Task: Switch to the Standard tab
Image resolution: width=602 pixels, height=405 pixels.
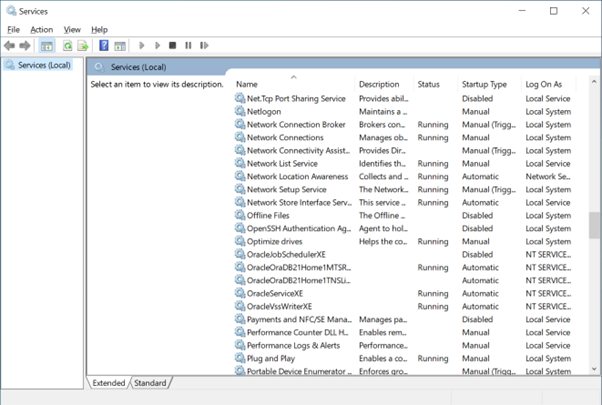Action: click(x=150, y=383)
